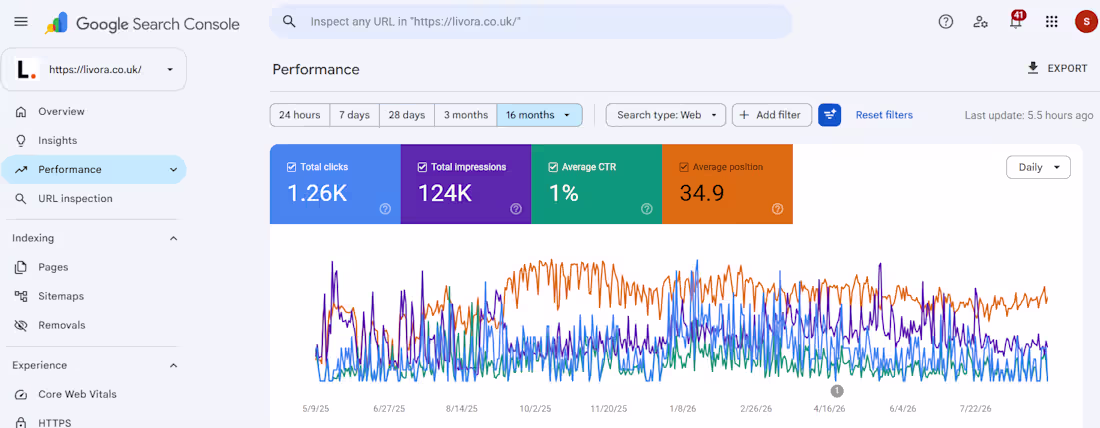Viewport: 1100px width, 428px height.
Task: Click the download icon beside EXPORT
Action: click(x=1033, y=68)
